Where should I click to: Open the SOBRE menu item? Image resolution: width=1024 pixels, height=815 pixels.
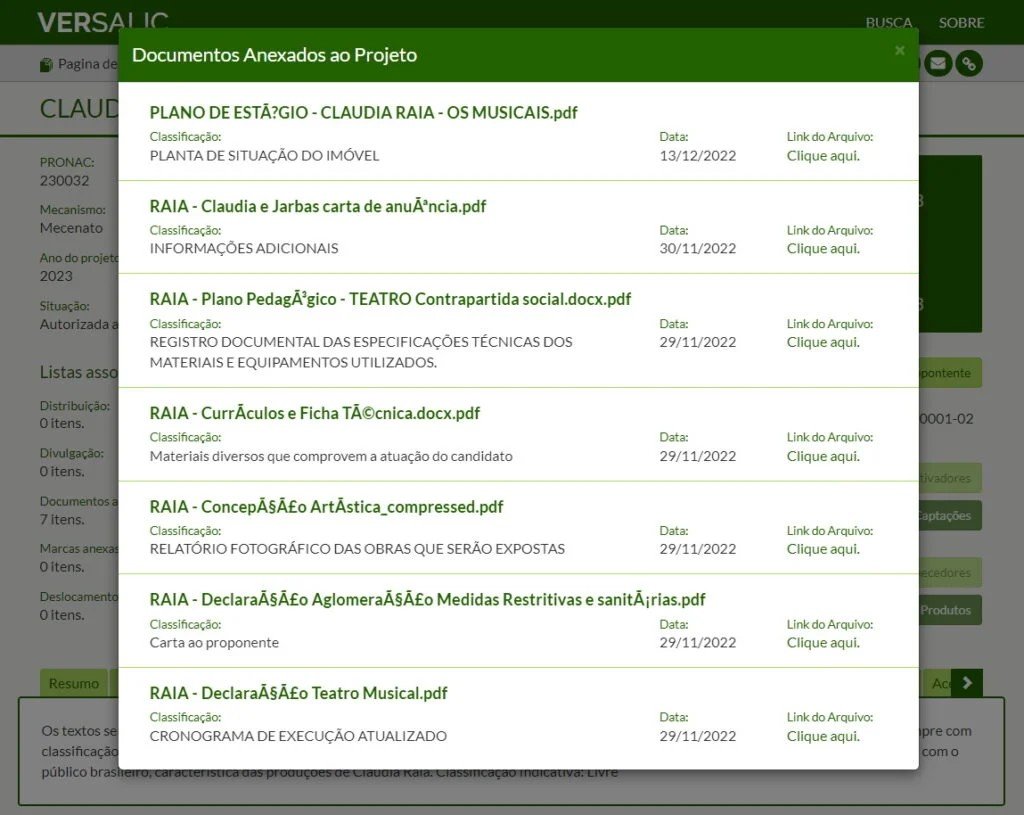point(961,22)
